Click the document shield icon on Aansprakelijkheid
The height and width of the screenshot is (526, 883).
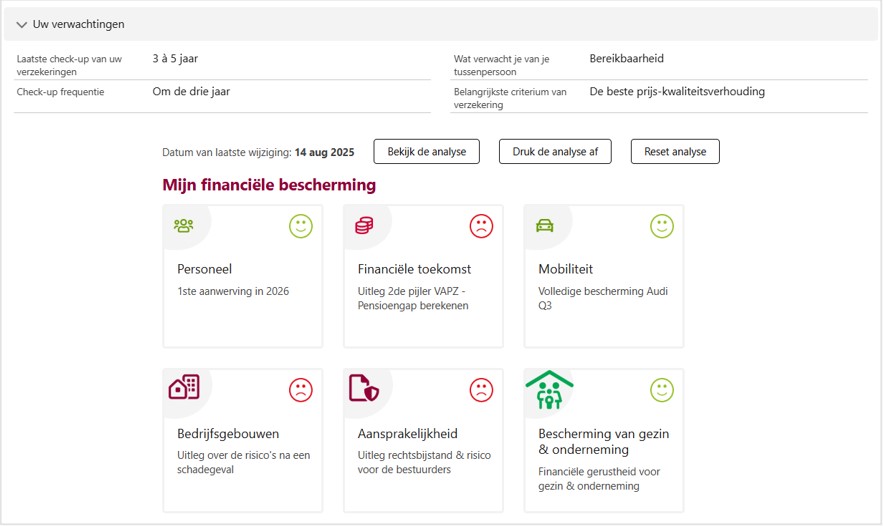coord(364,388)
